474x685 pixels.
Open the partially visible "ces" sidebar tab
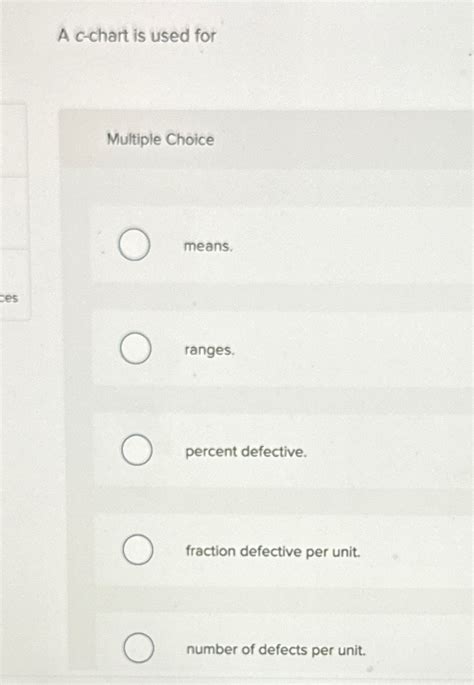point(13,286)
